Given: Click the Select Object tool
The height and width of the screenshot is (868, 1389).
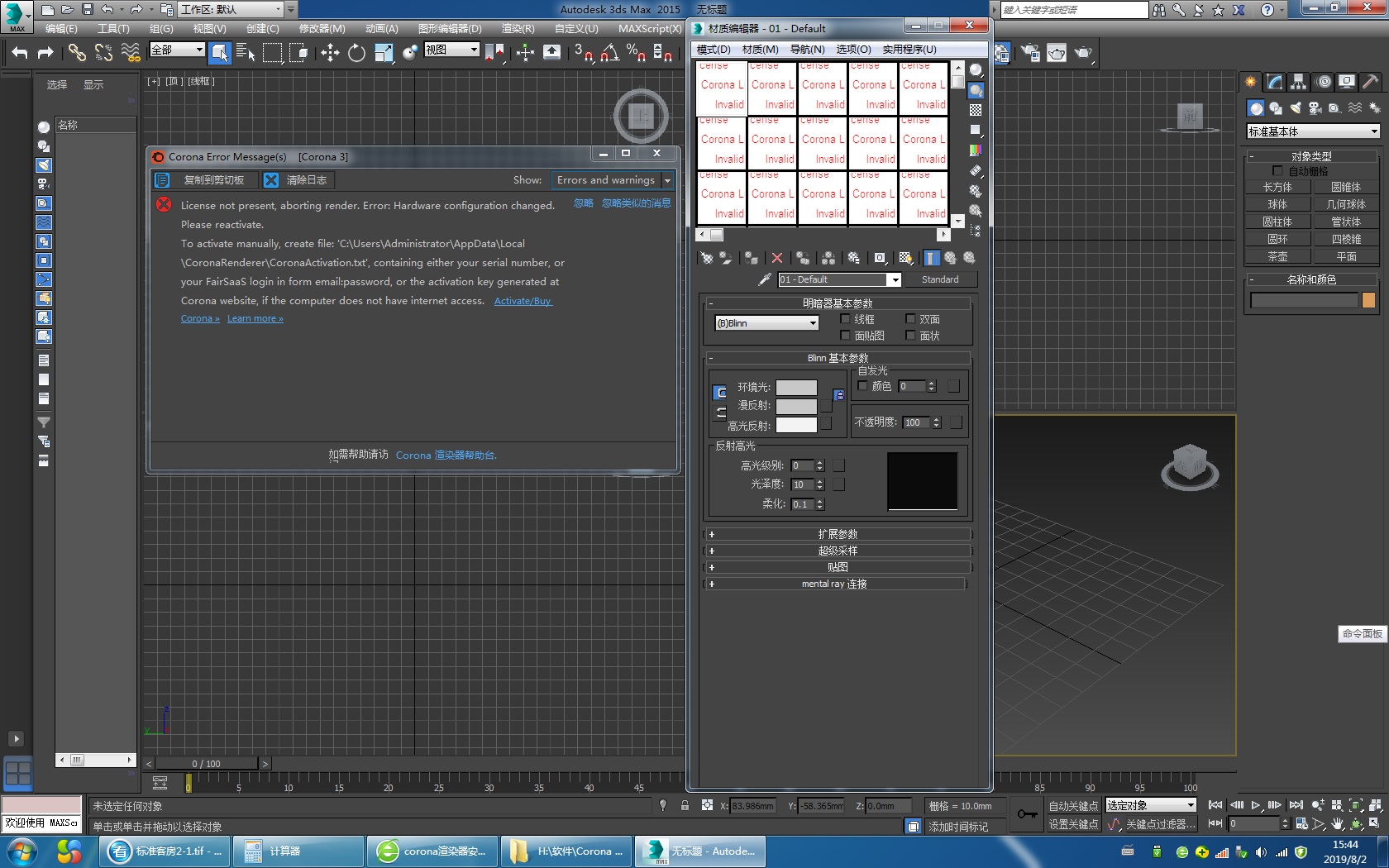Looking at the screenshot, I should [219, 53].
